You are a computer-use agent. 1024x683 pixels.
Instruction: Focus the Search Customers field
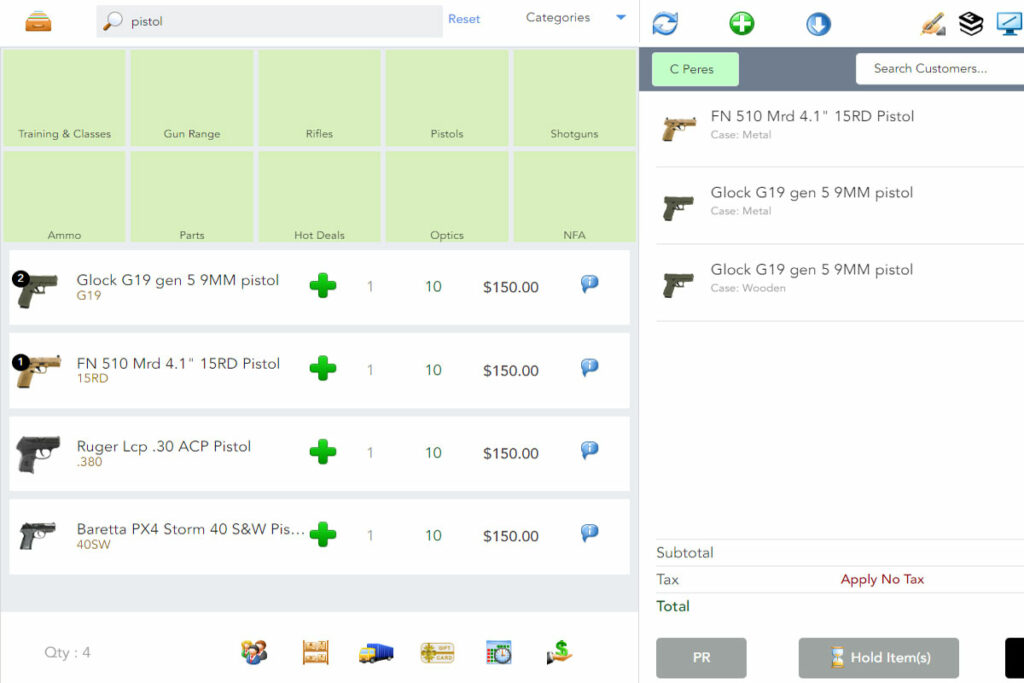pos(940,69)
